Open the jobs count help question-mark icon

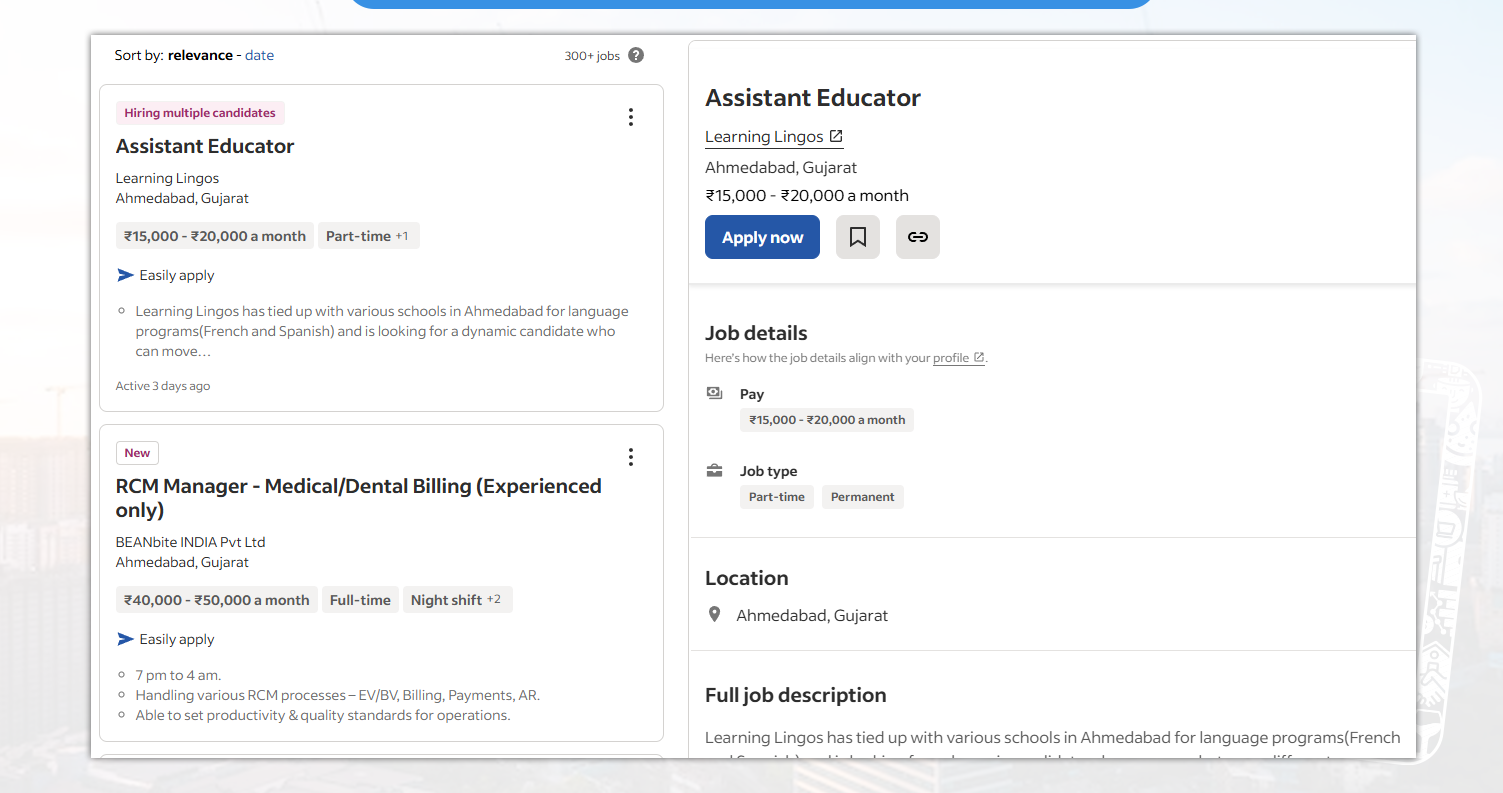click(636, 56)
